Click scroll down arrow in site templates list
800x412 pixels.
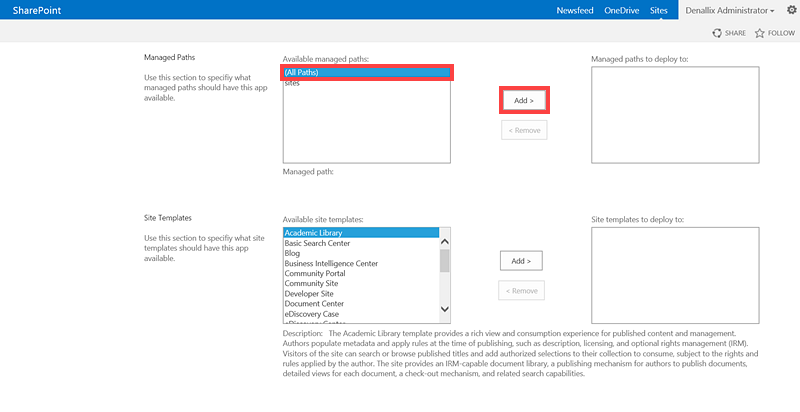click(x=444, y=308)
